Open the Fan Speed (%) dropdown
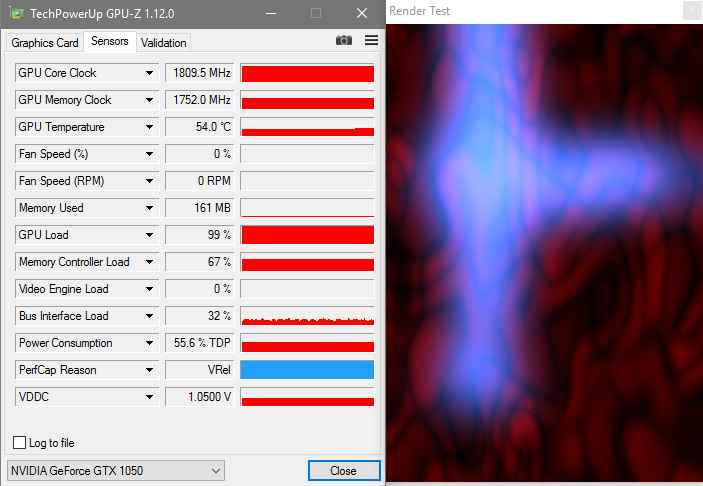The height and width of the screenshot is (486, 703). (149, 154)
